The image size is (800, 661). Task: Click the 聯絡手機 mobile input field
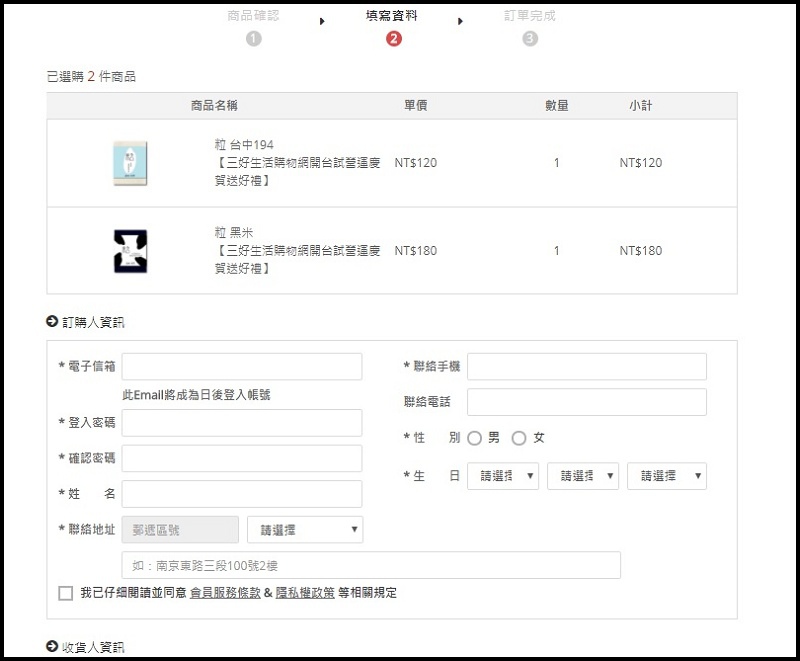[587, 366]
